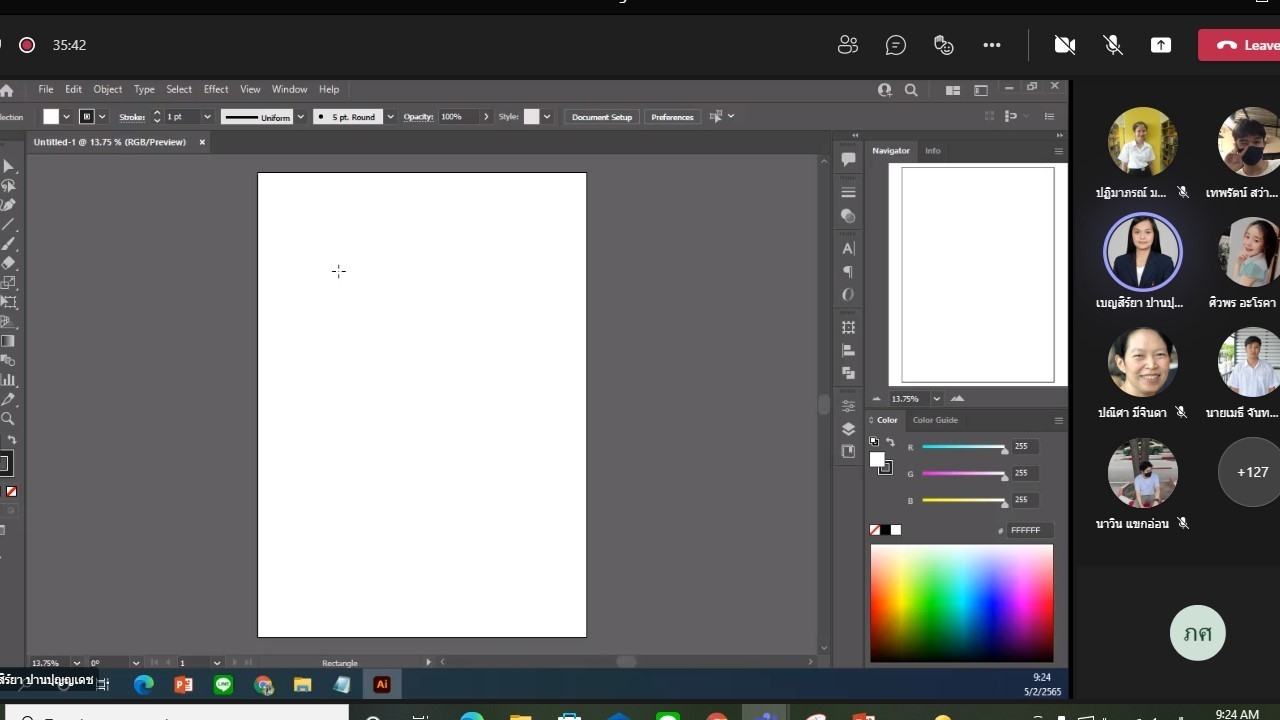Open the Stroke panel icon in dock
This screenshot has width=1280, height=720.
point(848,192)
